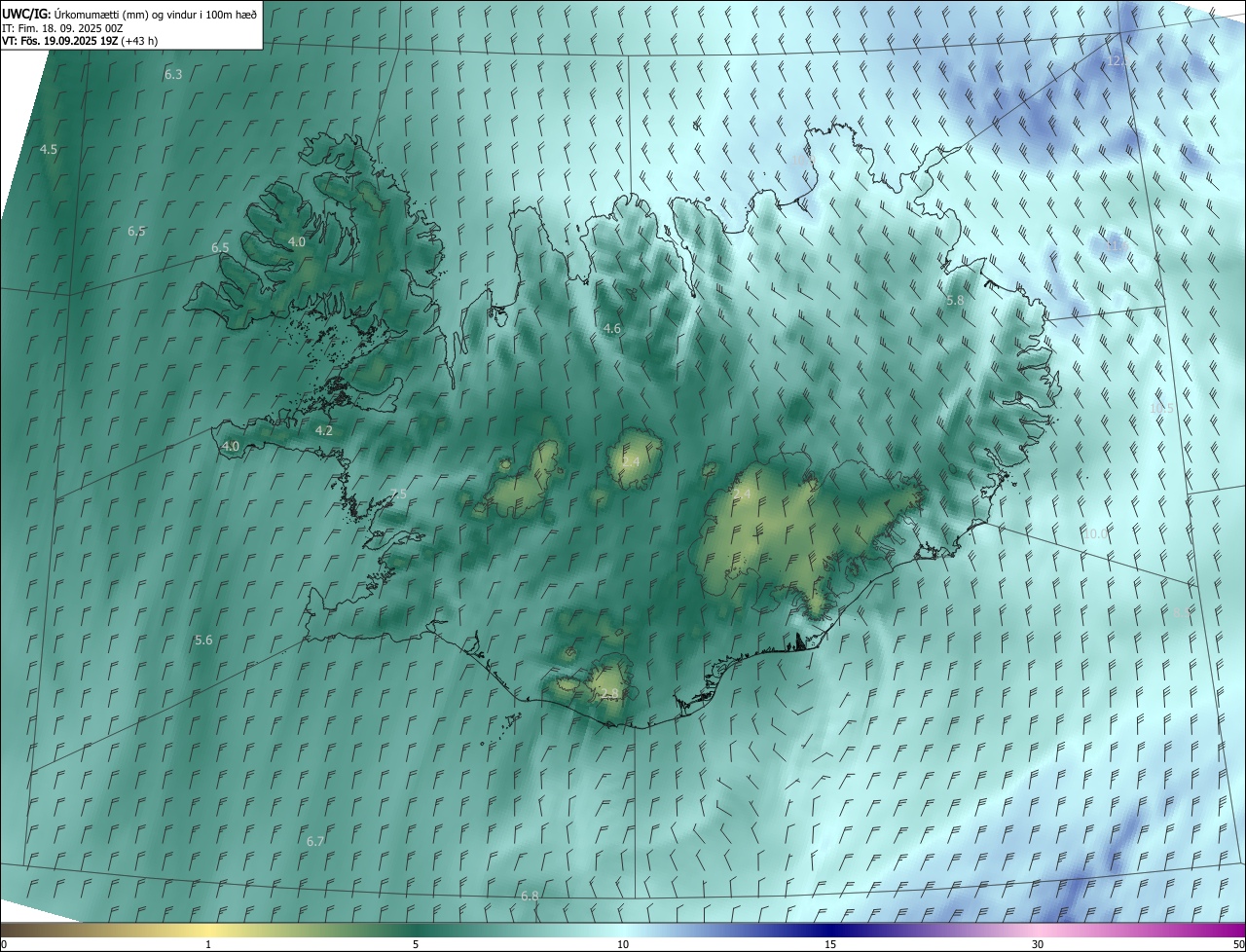Click the 4.2 value on the map
This screenshot has height=952, width=1246.
click(x=324, y=430)
